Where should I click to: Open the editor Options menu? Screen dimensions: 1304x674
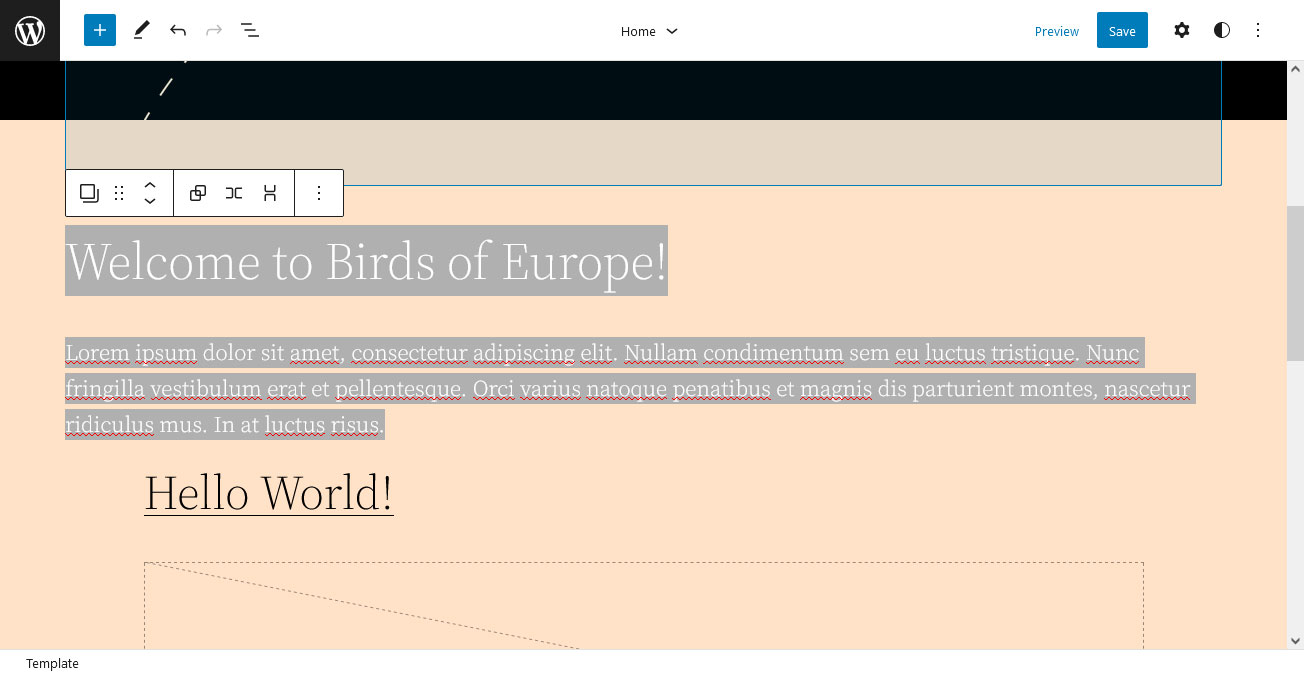tap(1258, 30)
